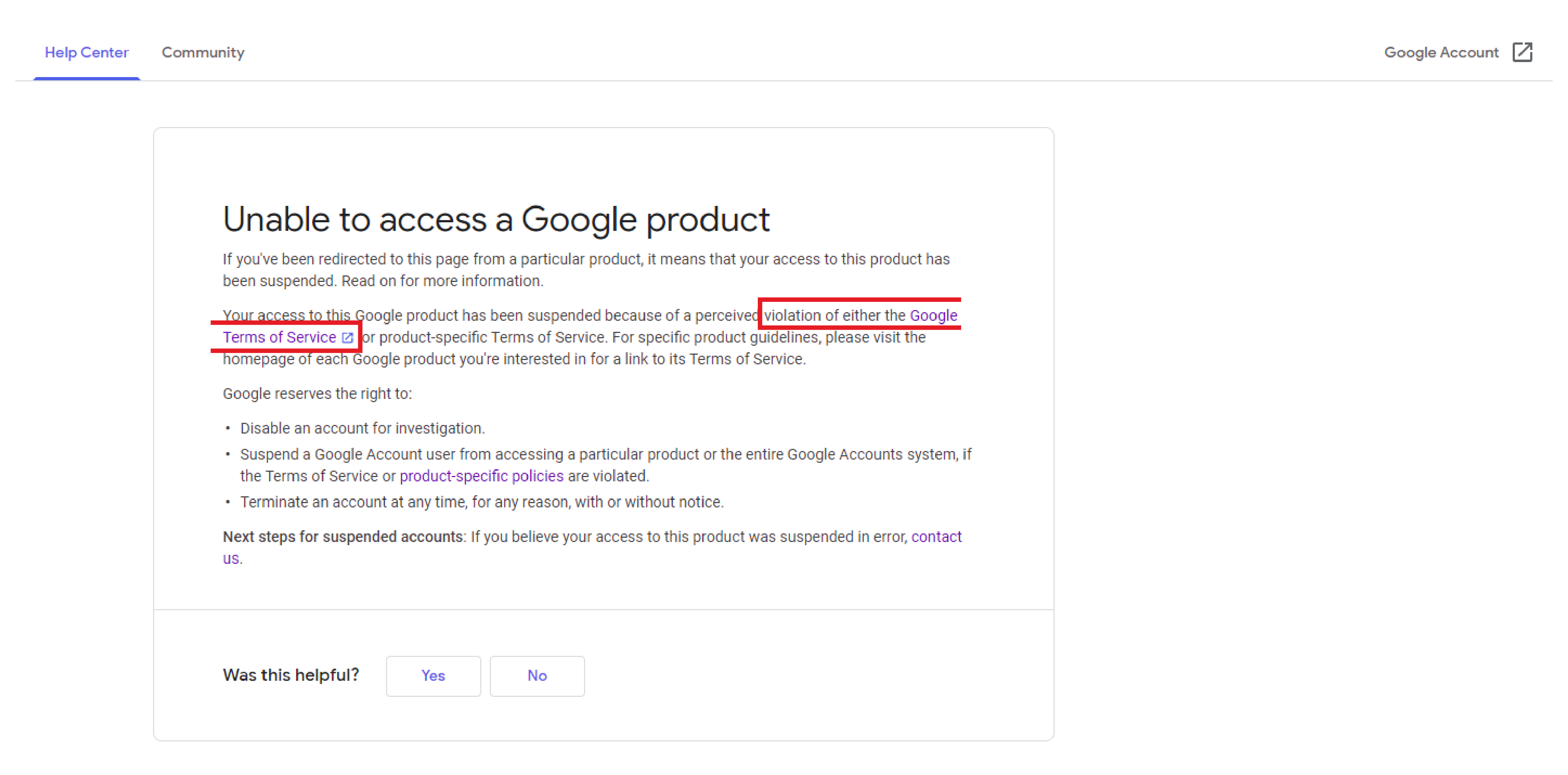Click the 'Google reserves the right to:' text
1568x775 pixels.
coord(317,394)
